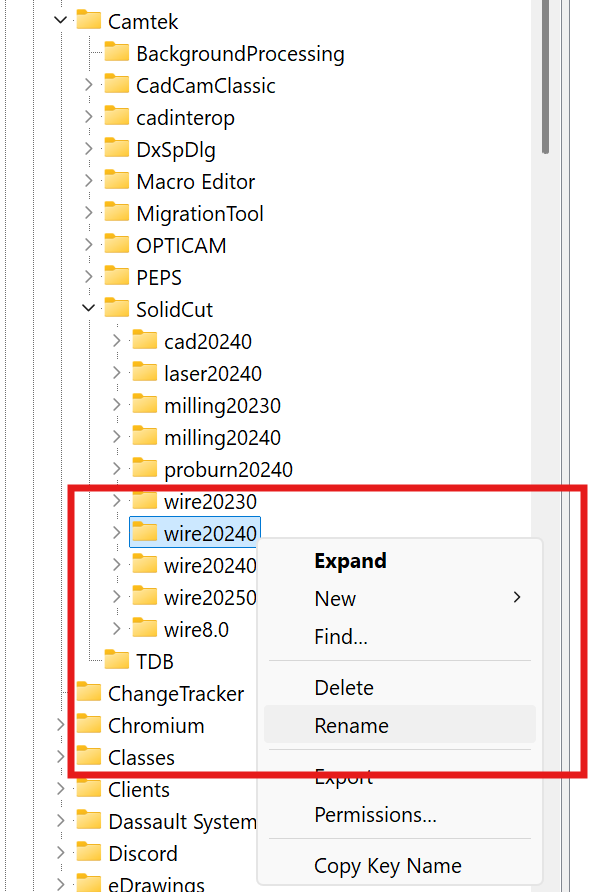Viewport: 607px width, 892px height.
Task: Expand the milling20230 key arrow
Action: (x=117, y=404)
